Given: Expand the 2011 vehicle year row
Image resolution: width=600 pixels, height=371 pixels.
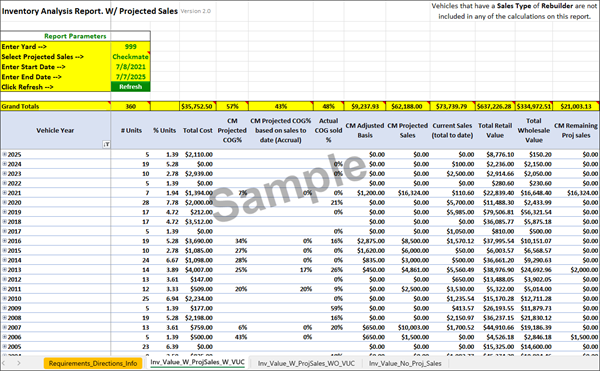Looking at the screenshot, I should pos(5,289).
